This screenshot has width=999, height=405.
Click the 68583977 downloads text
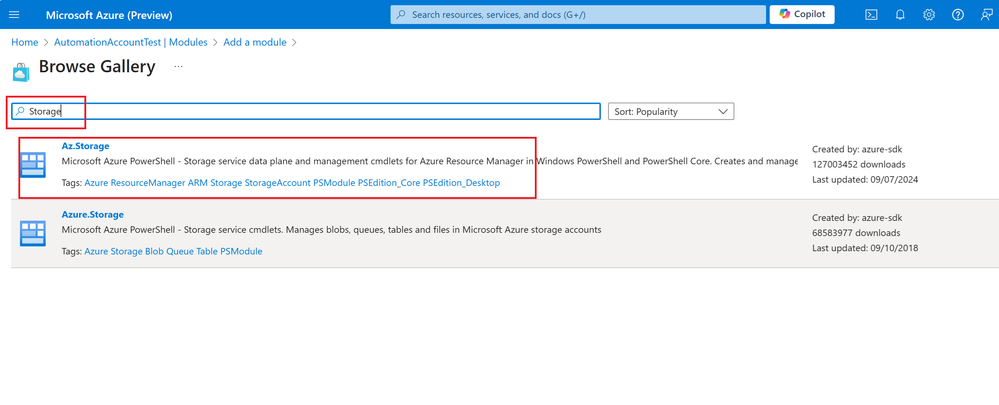click(x=856, y=233)
